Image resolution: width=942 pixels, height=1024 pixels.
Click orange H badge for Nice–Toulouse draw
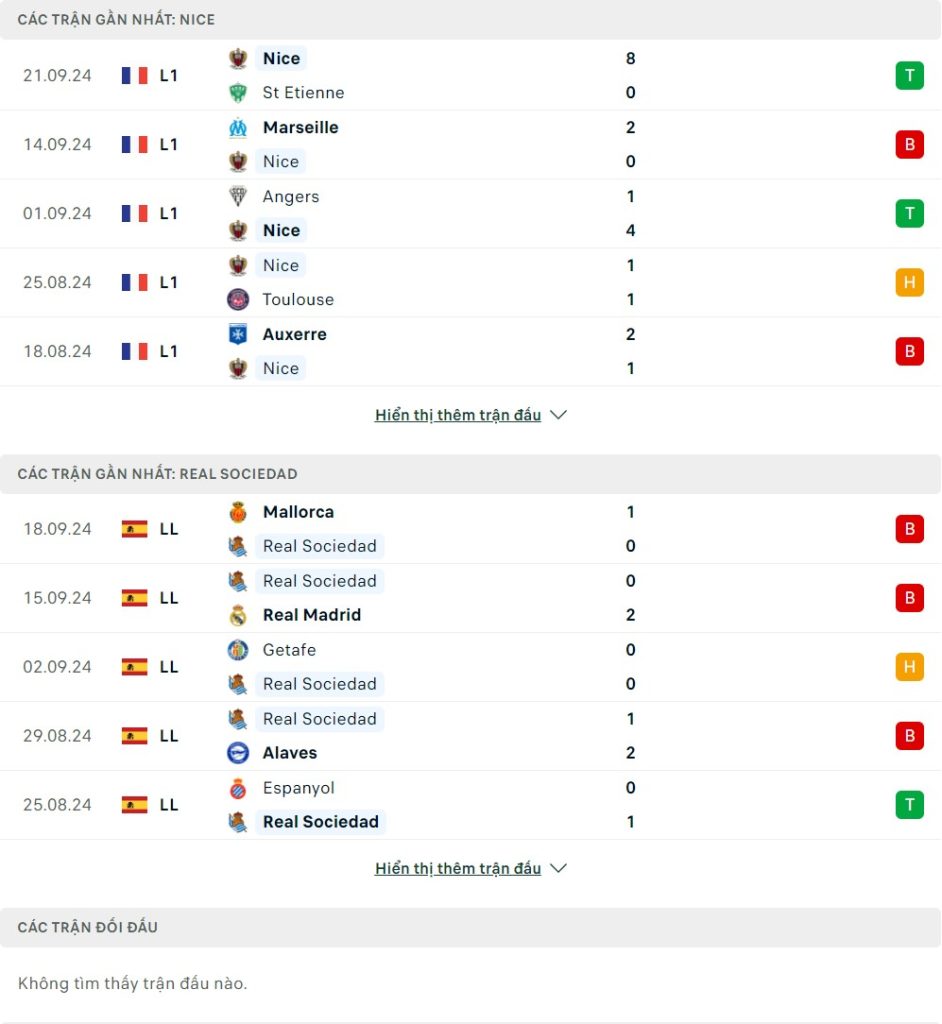pyautogui.click(x=909, y=282)
